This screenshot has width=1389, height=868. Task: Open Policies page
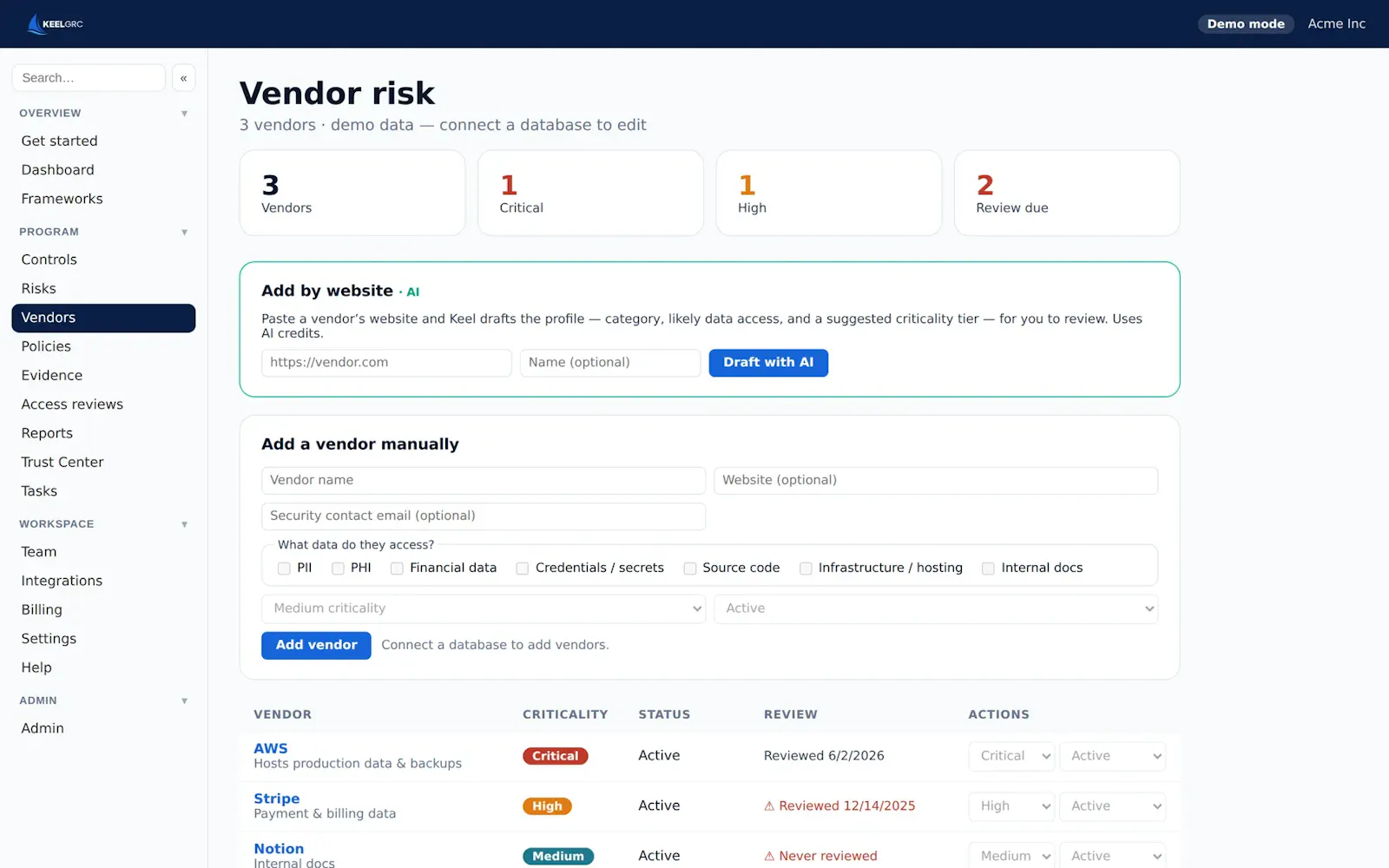[x=103, y=346]
